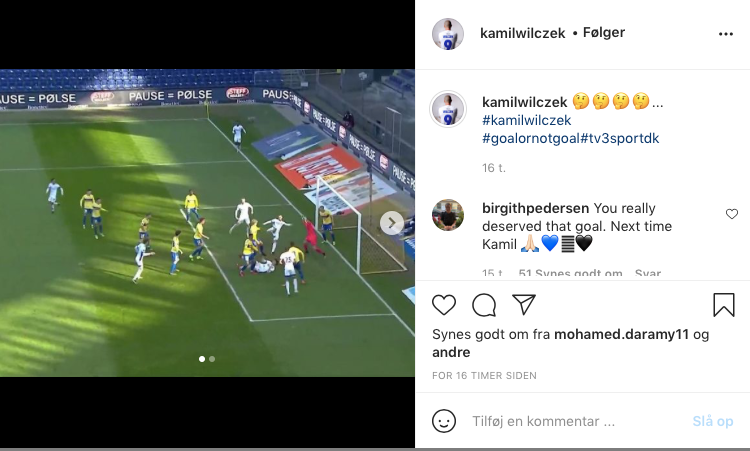Open birgithpedersen's profile avatar

coord(448,215)
